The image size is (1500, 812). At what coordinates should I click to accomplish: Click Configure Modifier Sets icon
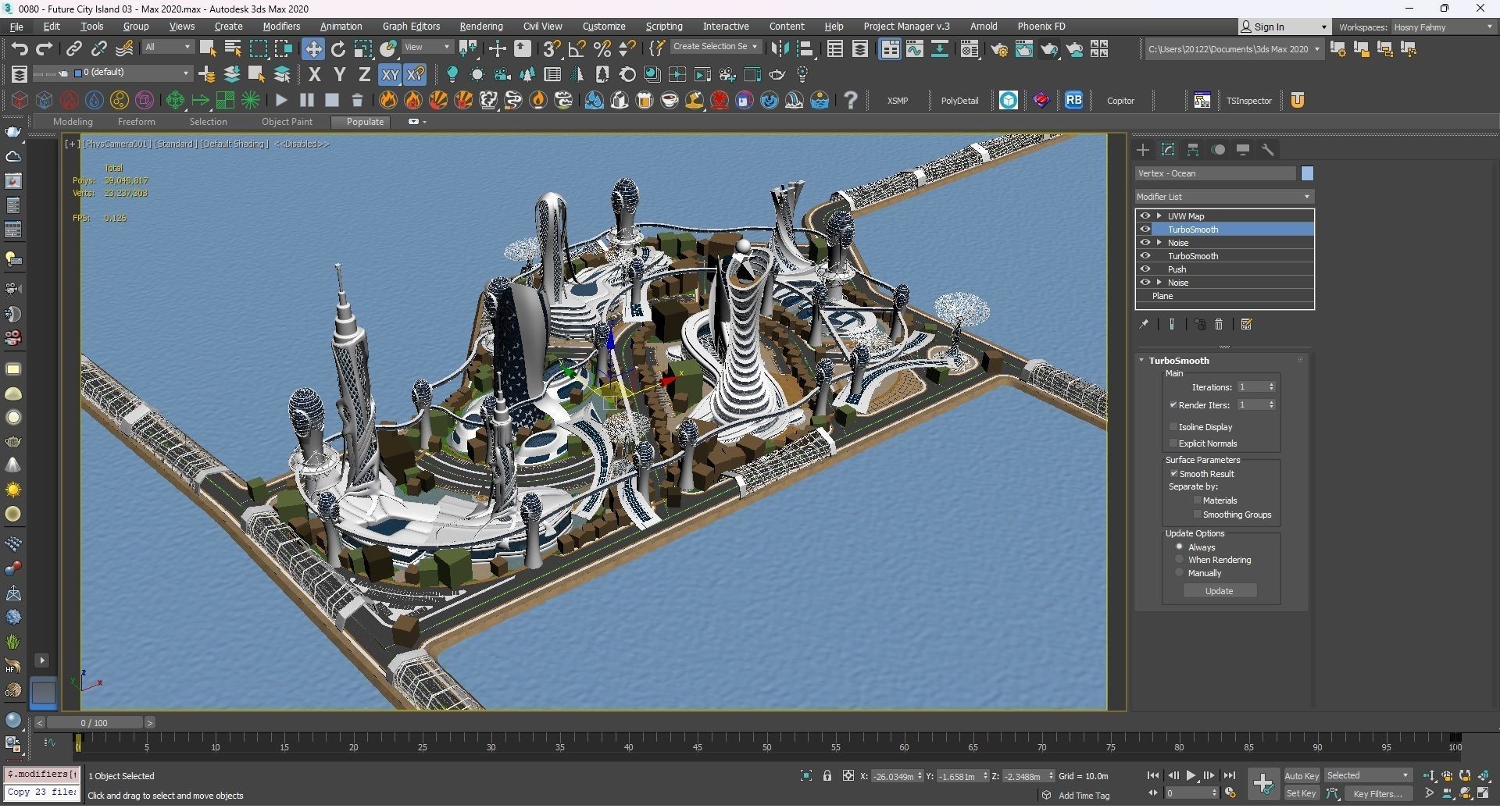[1247, 324]
